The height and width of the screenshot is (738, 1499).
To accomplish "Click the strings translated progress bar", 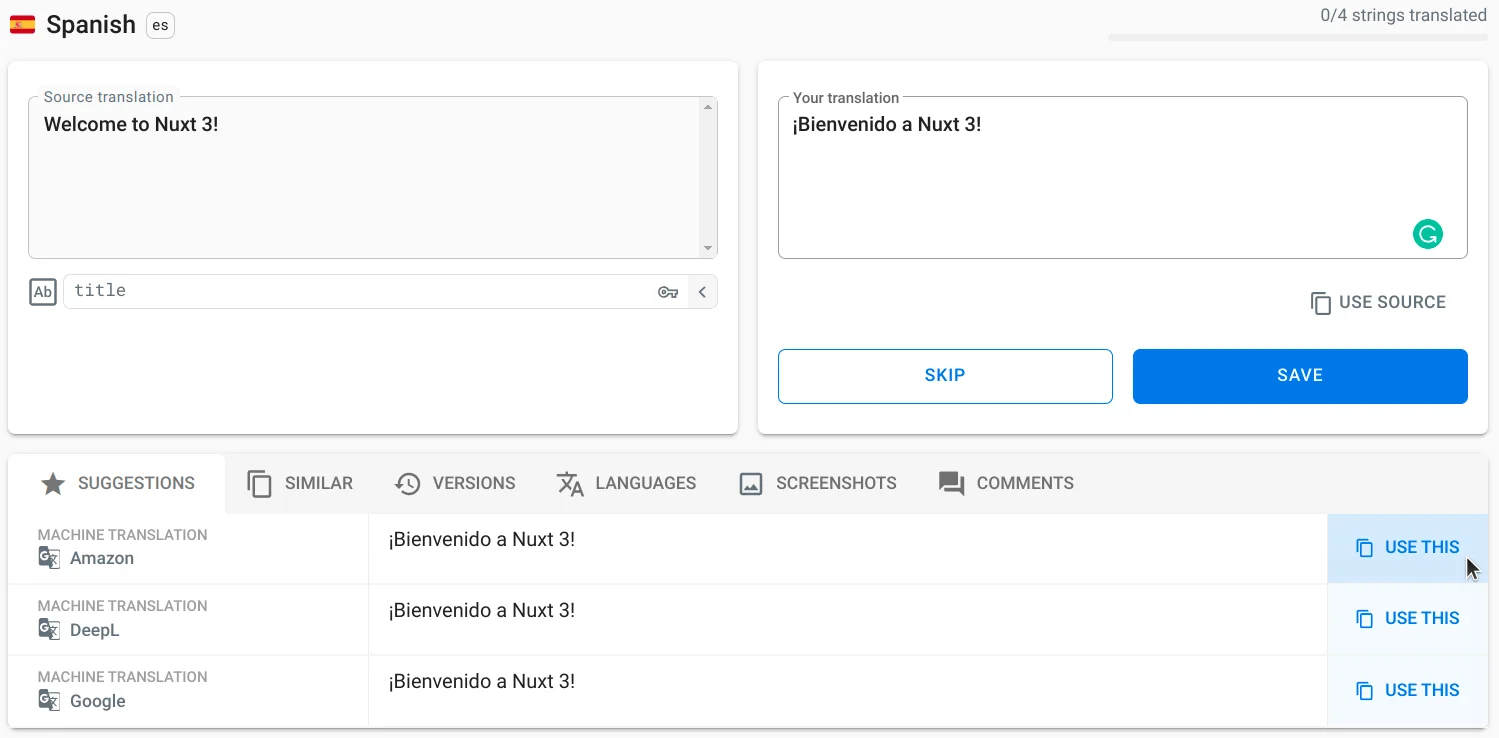I will point(1297,38).
